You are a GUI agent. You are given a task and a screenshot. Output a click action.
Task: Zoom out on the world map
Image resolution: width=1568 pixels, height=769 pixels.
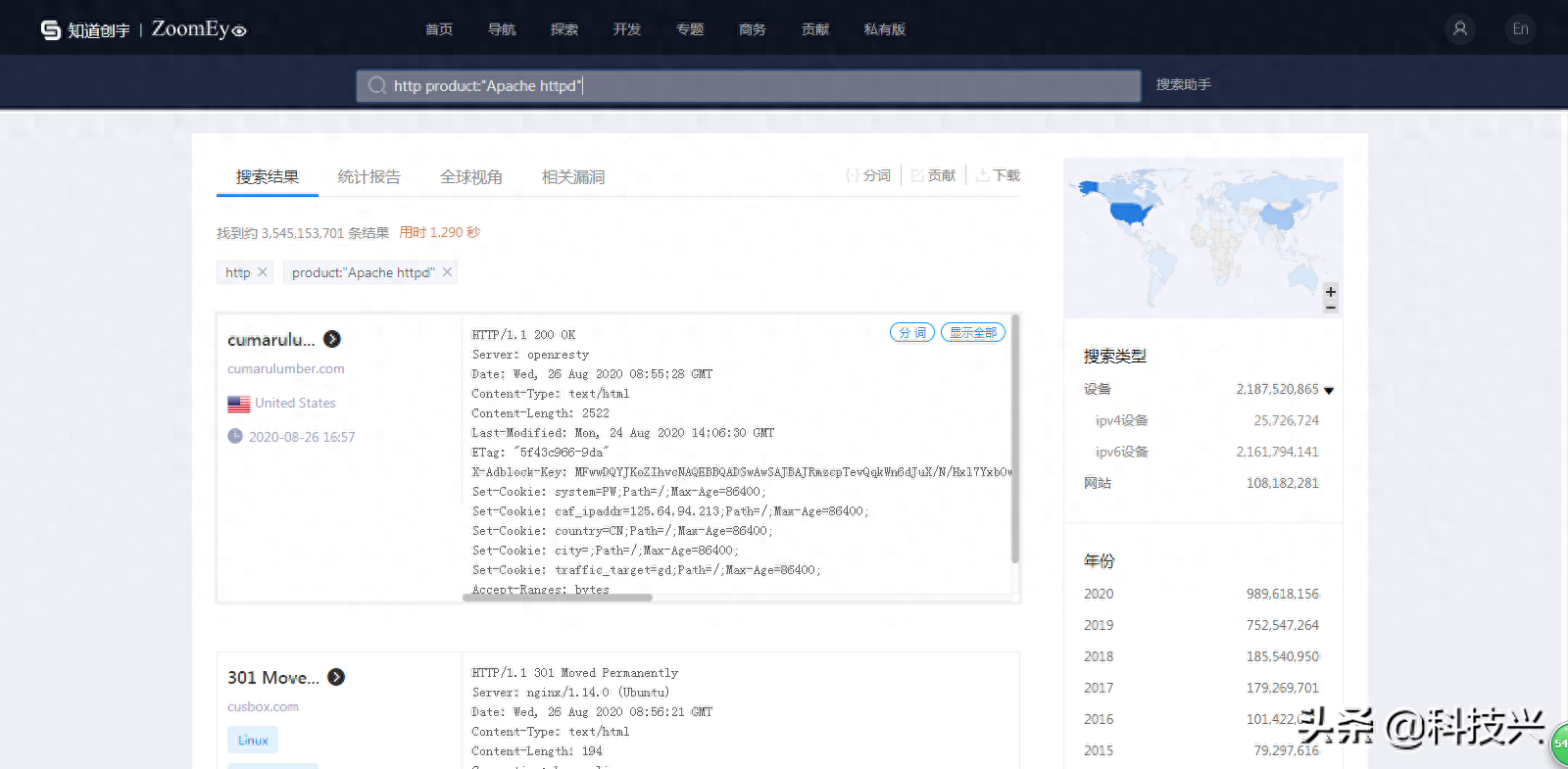(x=1330, y=308)
